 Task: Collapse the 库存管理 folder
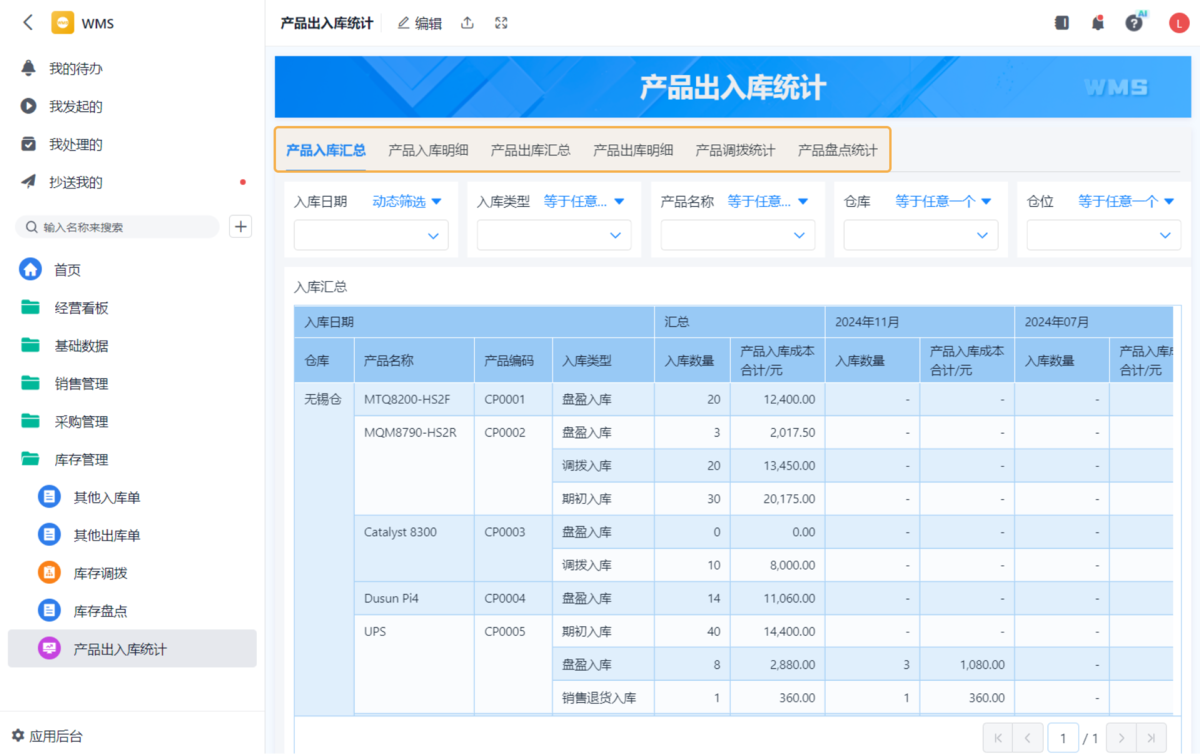(80, 459)
